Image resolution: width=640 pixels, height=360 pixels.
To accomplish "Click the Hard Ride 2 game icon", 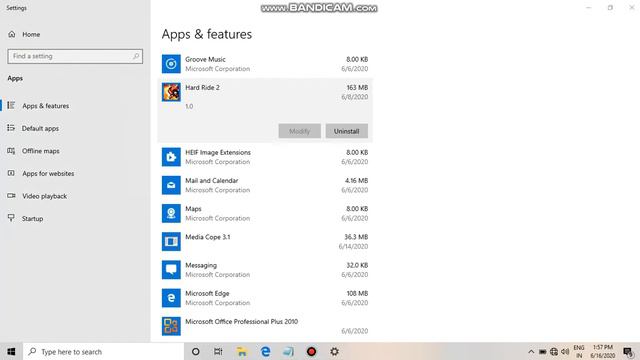I will click(x=171, y=92).
